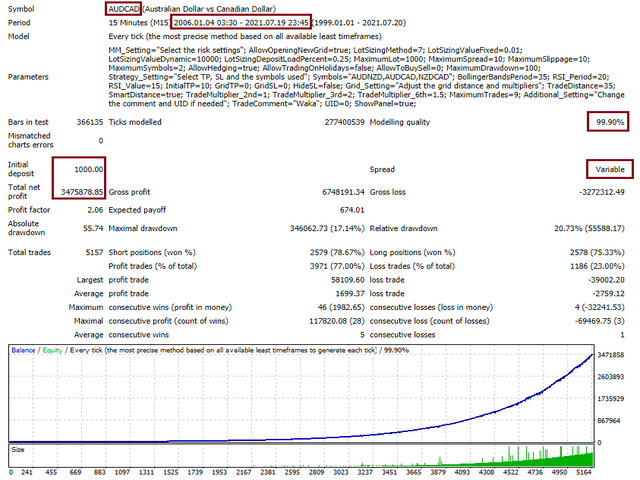The width and height of the screenshot is (640, 480).
Task: Click the expected payoff 674.01
Action: (352, 210)
